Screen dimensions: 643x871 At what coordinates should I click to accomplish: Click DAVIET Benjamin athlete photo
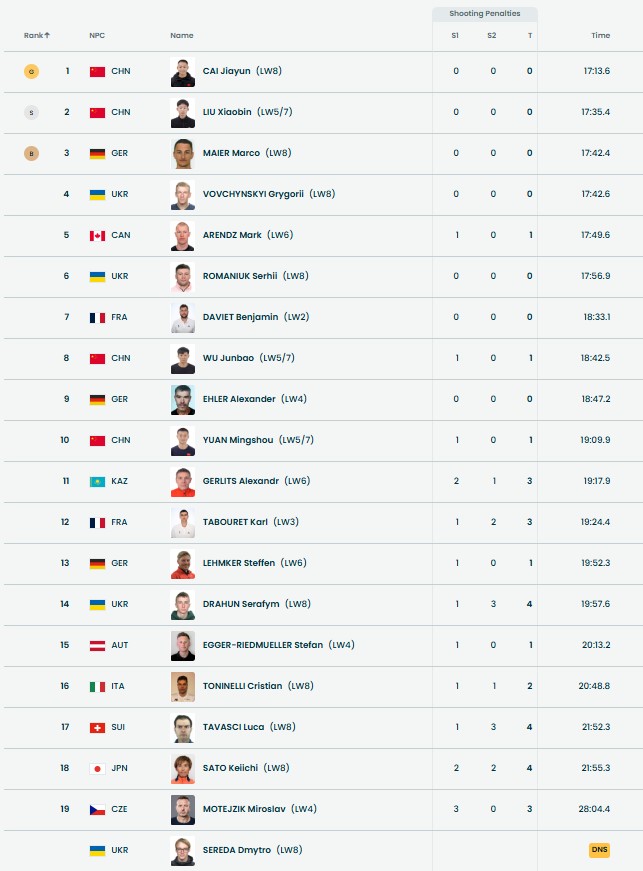tap(182, 317)
